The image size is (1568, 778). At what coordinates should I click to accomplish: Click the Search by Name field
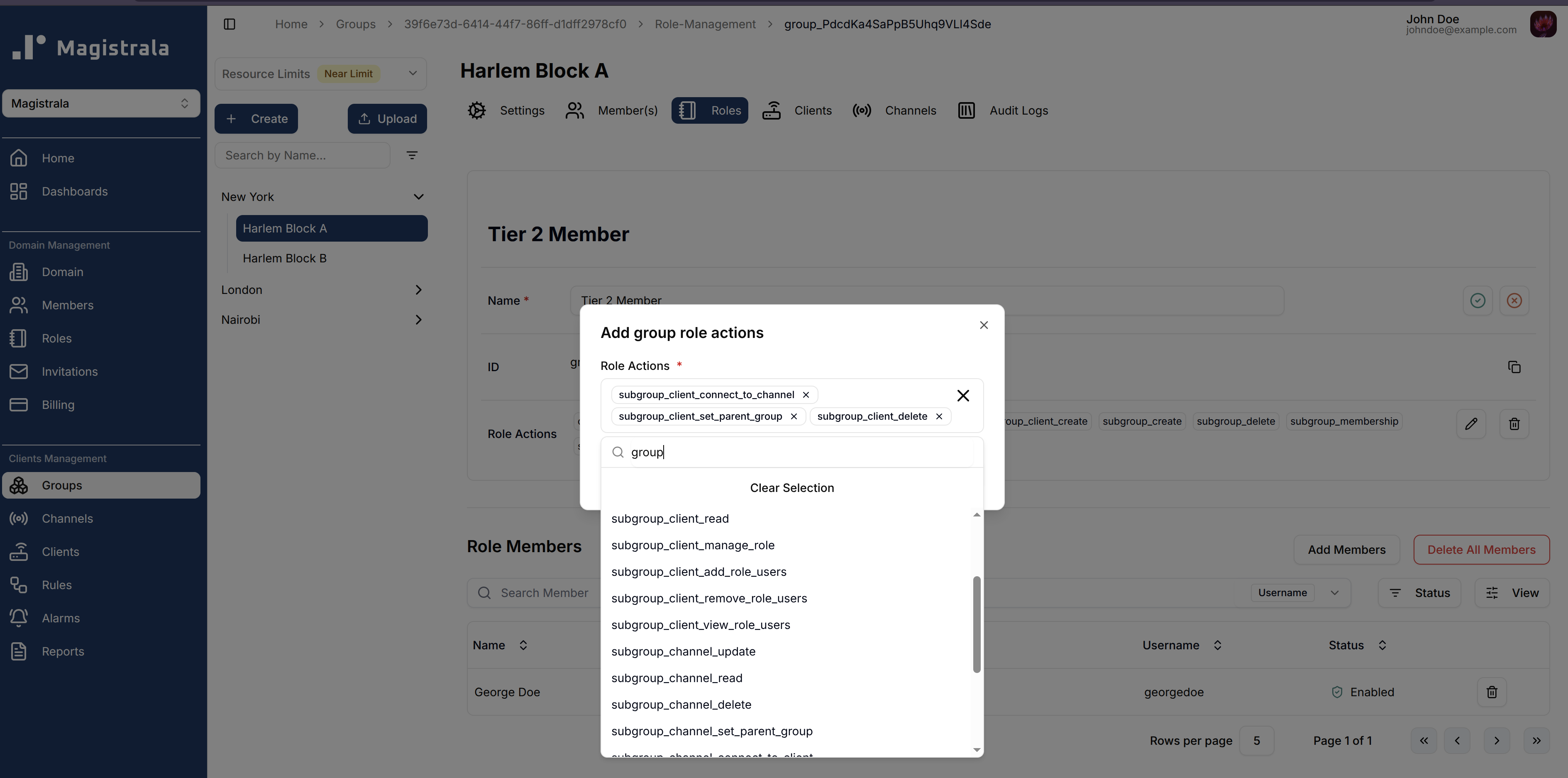tap(303, 156)
